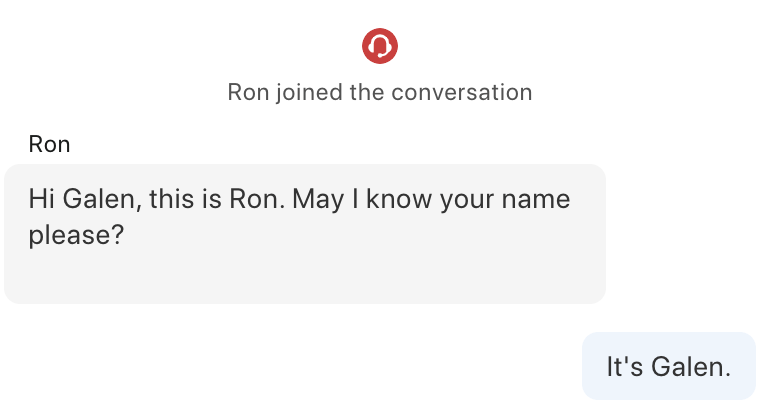Click 'Ron' in the join notice text
772x404 pixels.
coord(248,93)
